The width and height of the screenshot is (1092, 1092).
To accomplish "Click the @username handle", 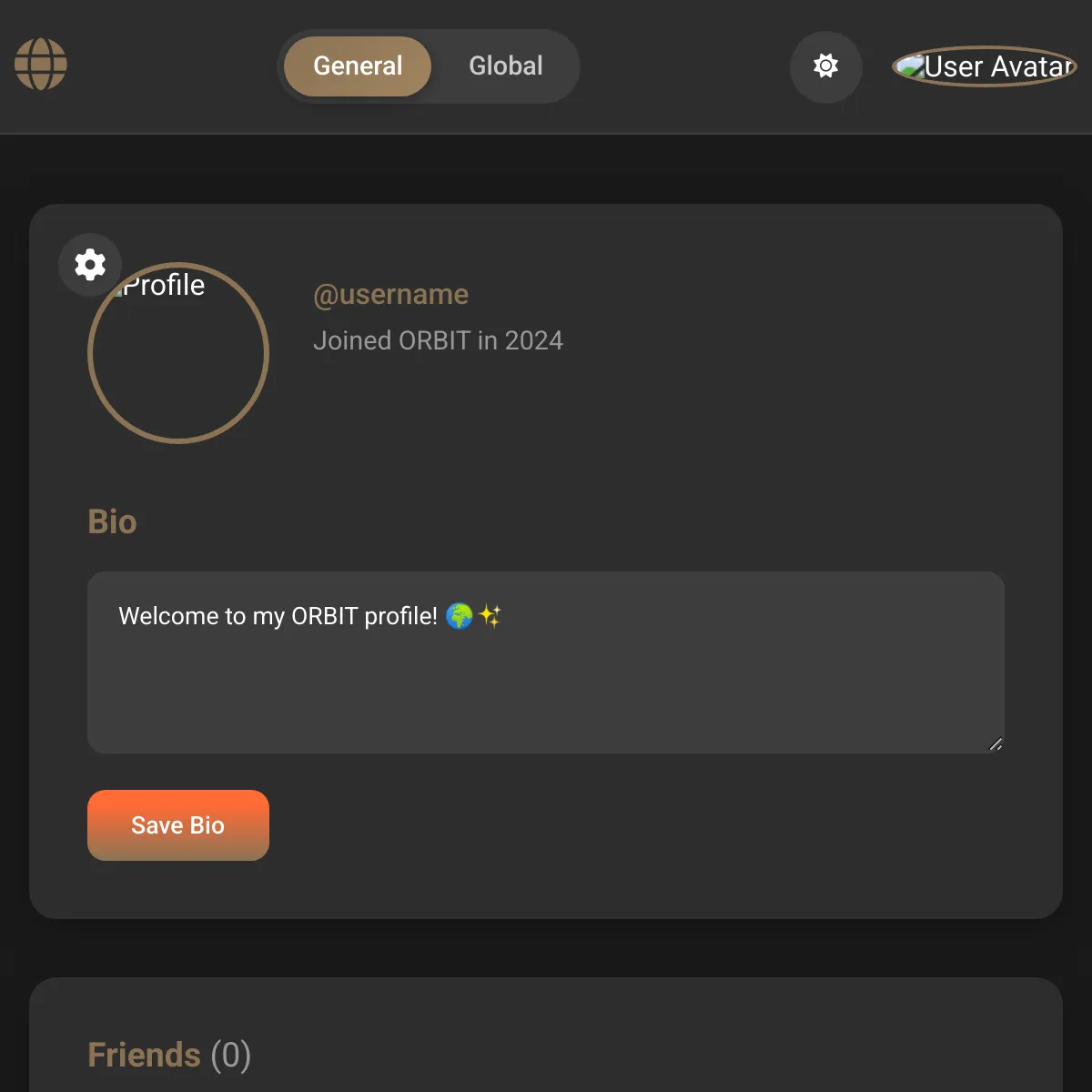I will [x=390, y=295].
